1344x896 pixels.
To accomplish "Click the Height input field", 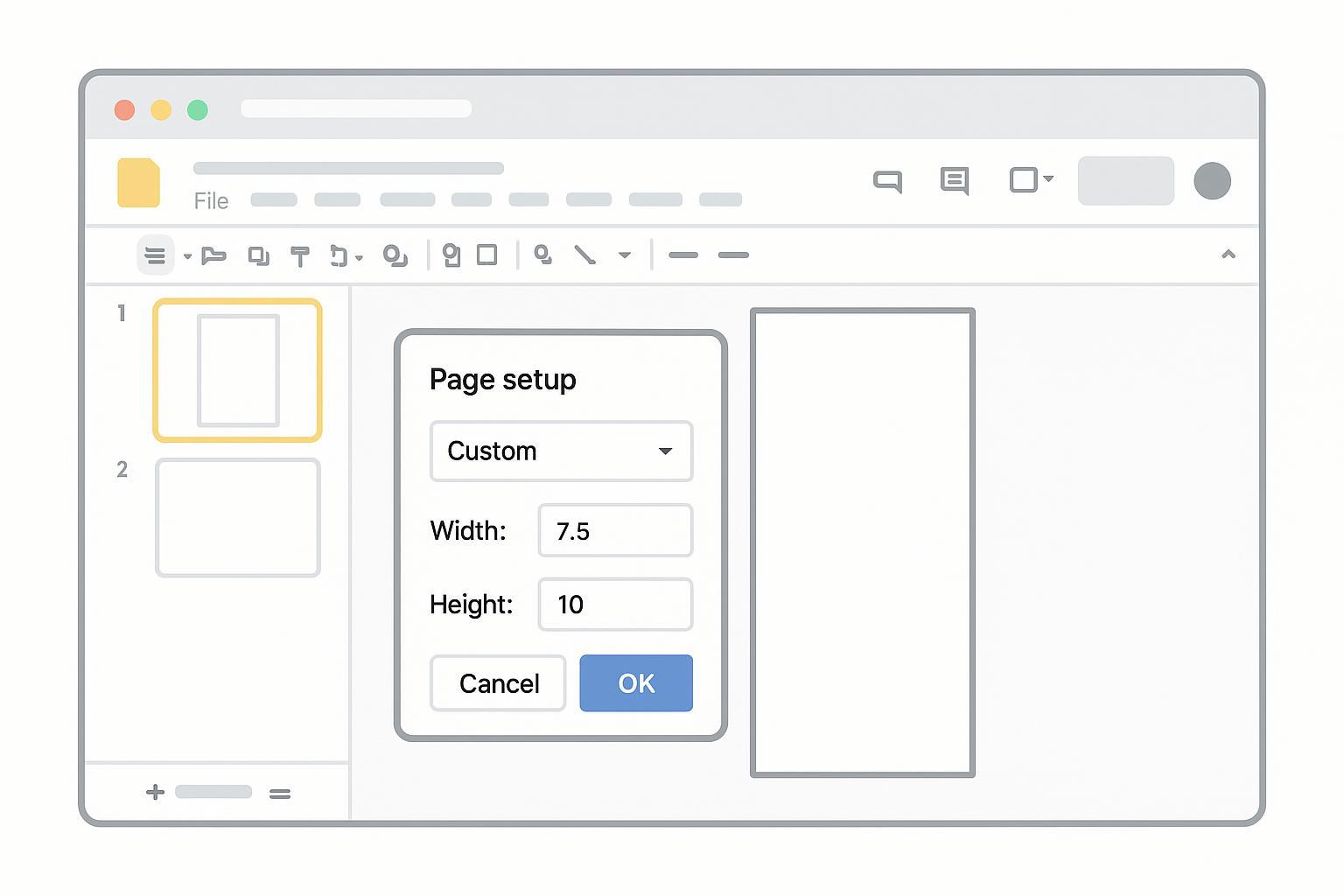I will point(615,605).
